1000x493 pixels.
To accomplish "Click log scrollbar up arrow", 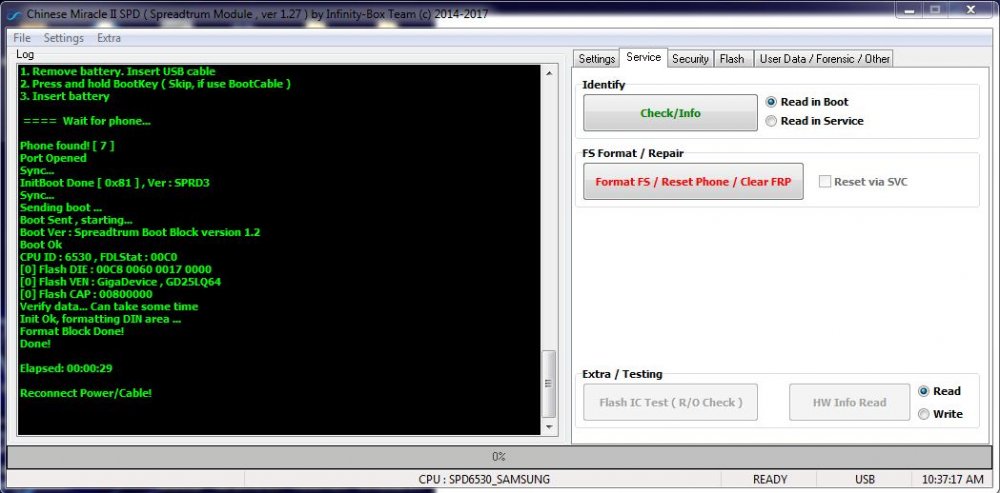I will coord(549,73).
